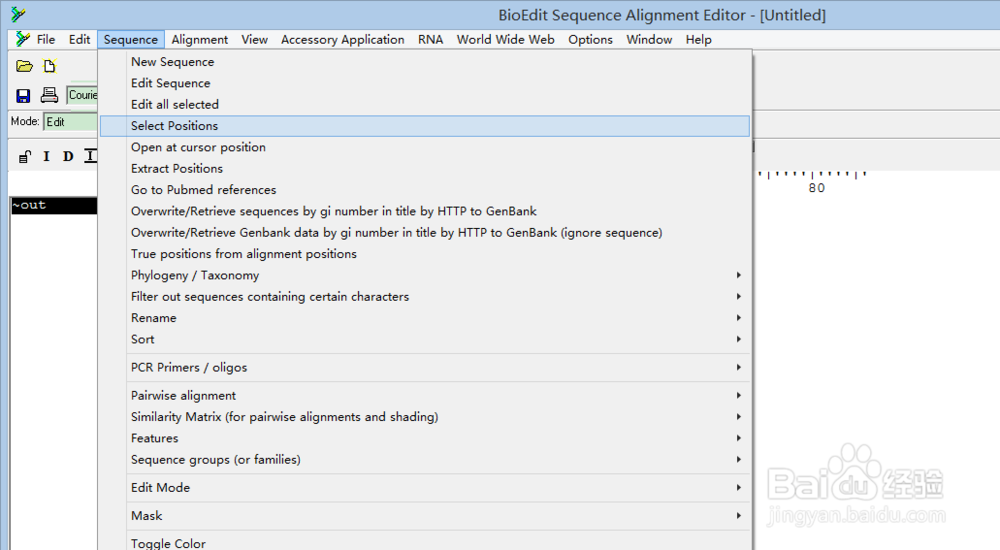Click the D mode toolbar button

point(68,156)
